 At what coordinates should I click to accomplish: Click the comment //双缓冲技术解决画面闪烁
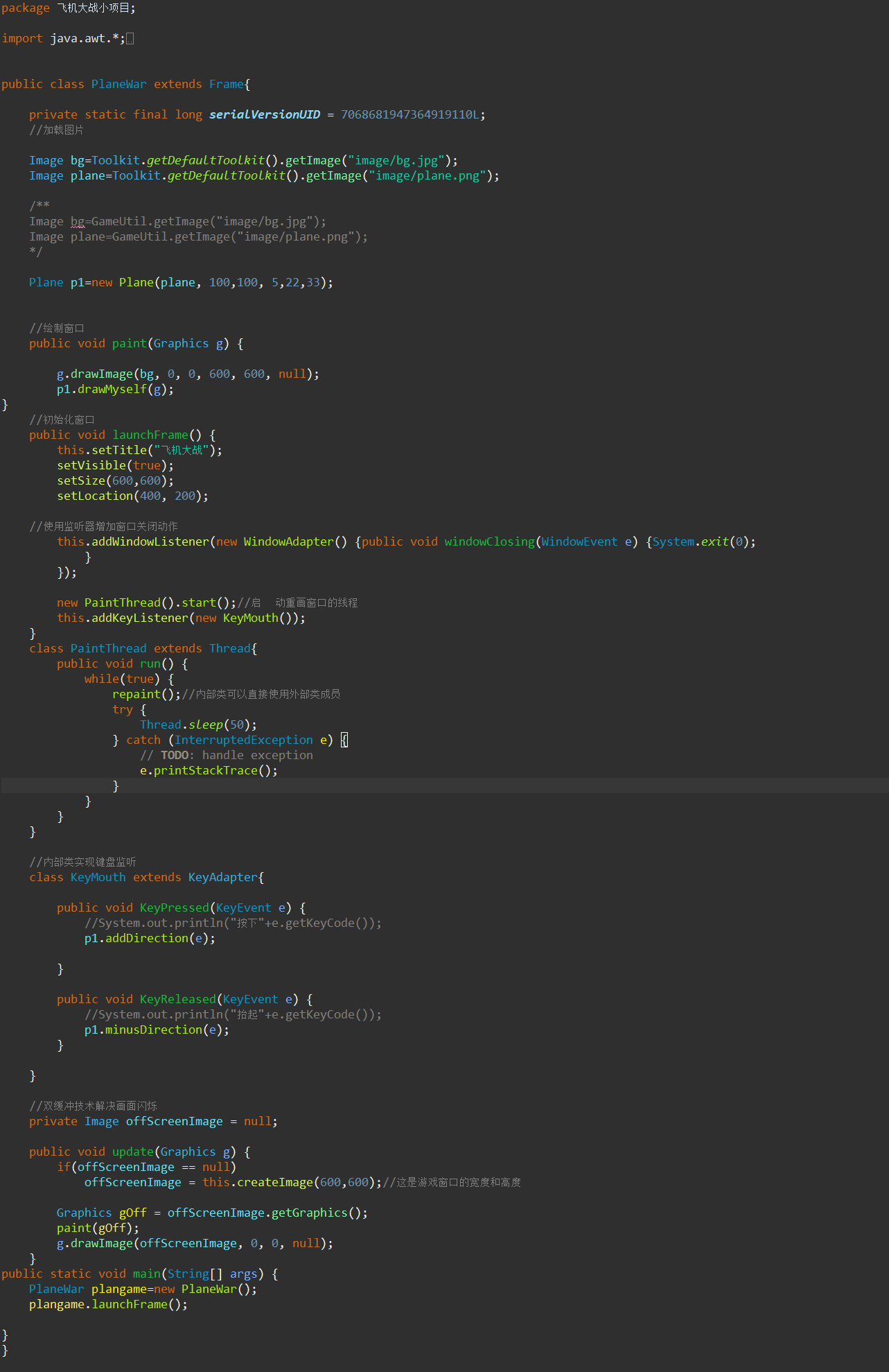pos(93,1106)
